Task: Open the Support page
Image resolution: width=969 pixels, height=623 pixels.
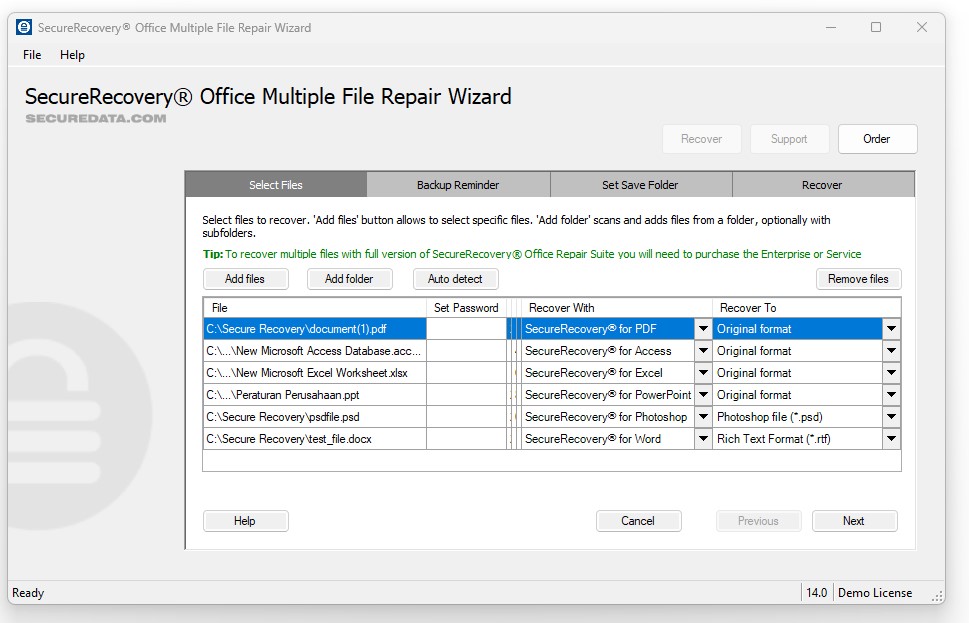Action: click(789, 139)
